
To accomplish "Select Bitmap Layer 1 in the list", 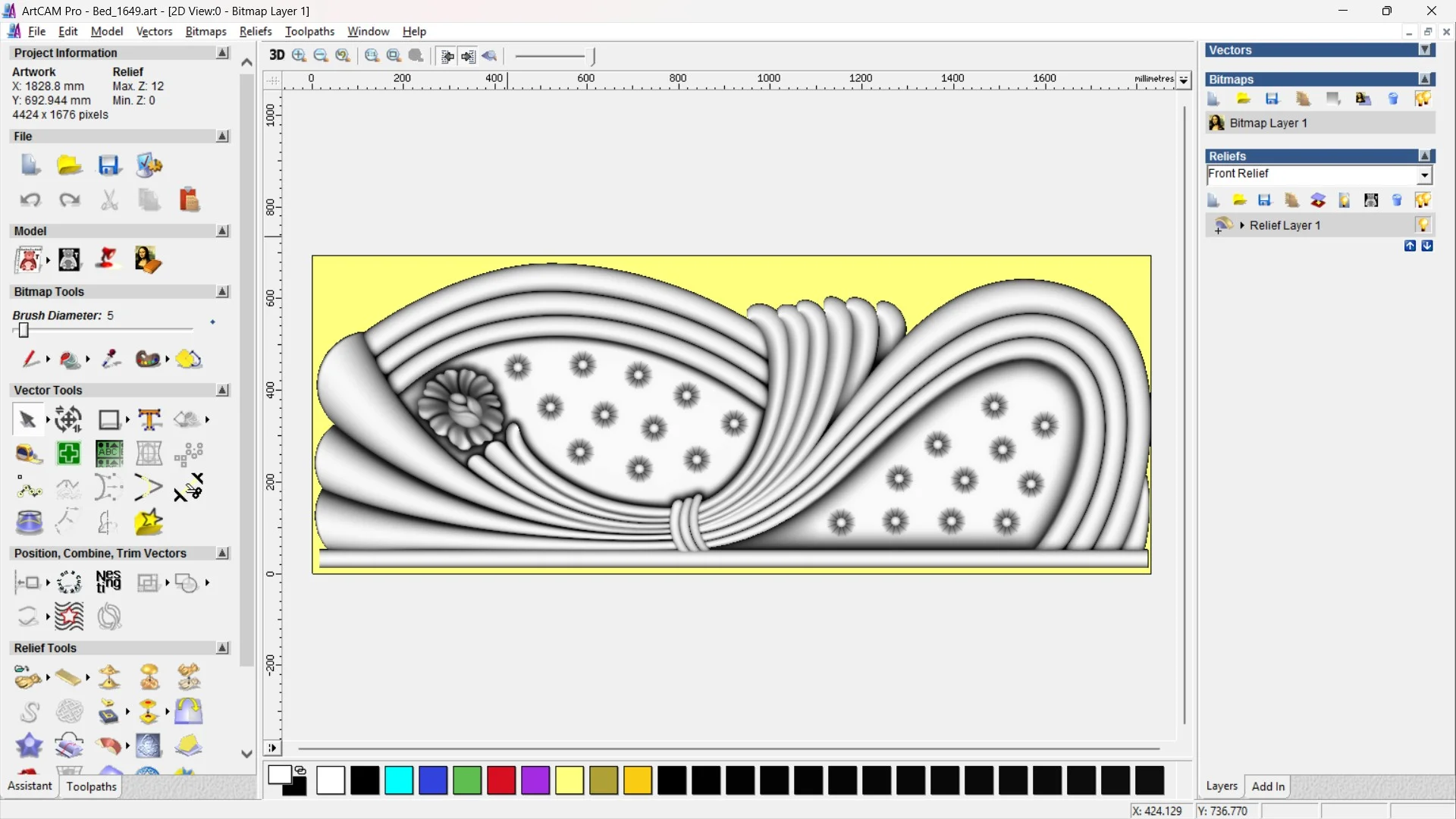I will pyautogui.click(x=1268, y=123).
